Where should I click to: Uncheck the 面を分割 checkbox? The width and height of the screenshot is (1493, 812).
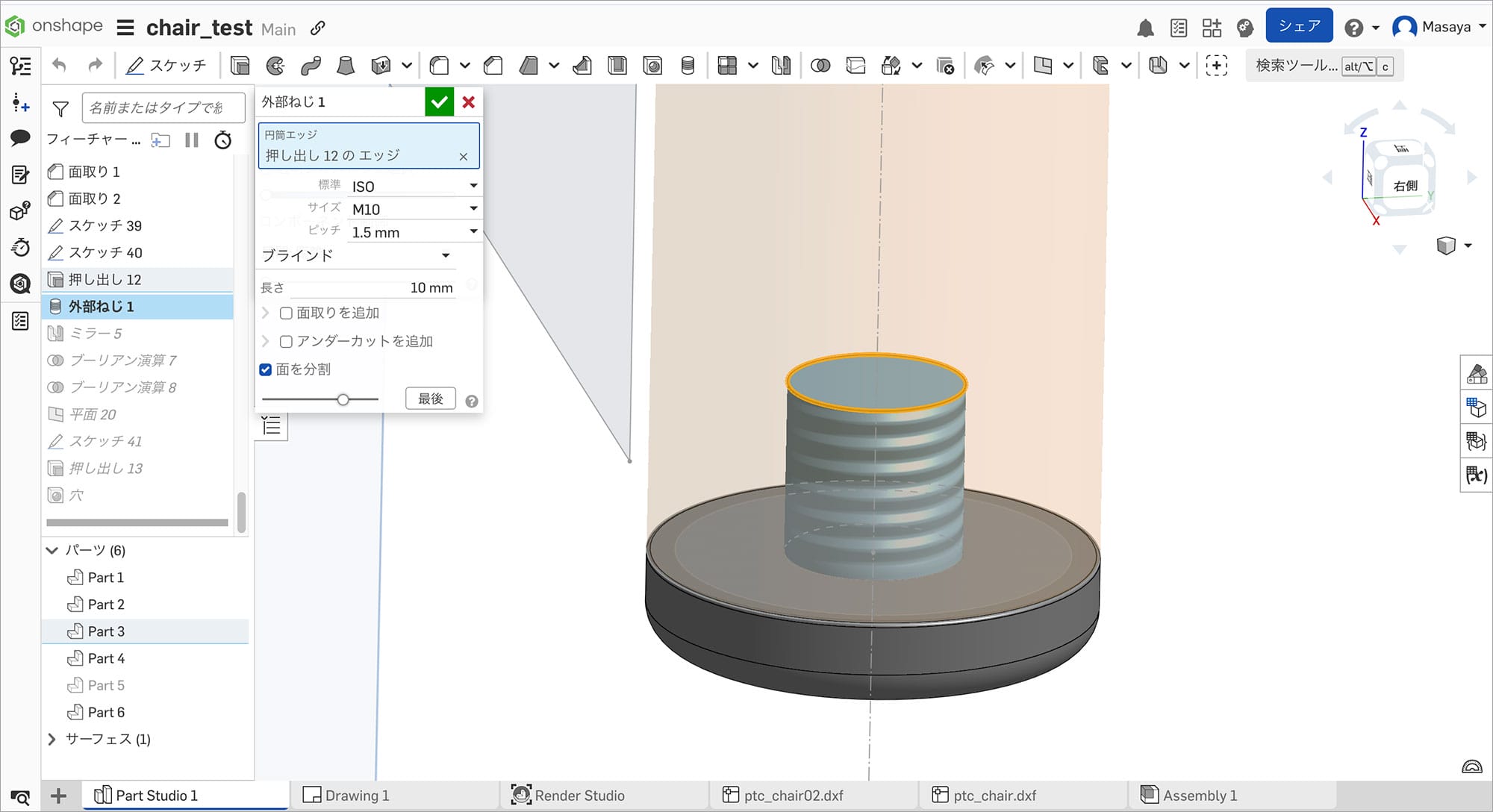coord(266,369)
